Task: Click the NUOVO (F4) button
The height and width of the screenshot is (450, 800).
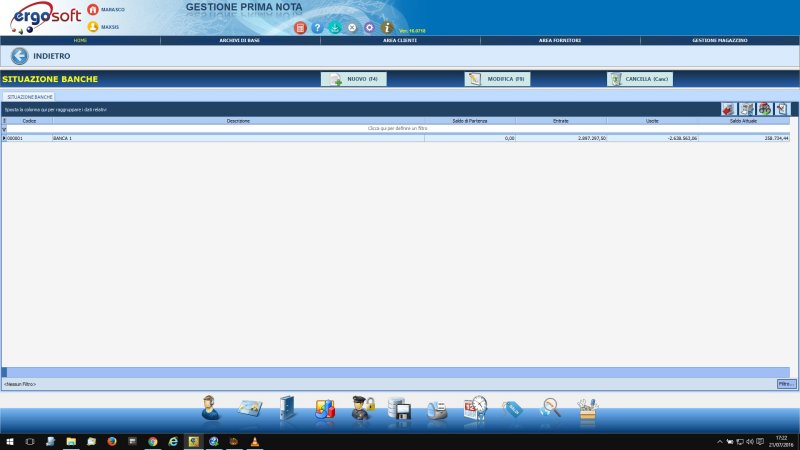Action: click(x=354, y=79)
